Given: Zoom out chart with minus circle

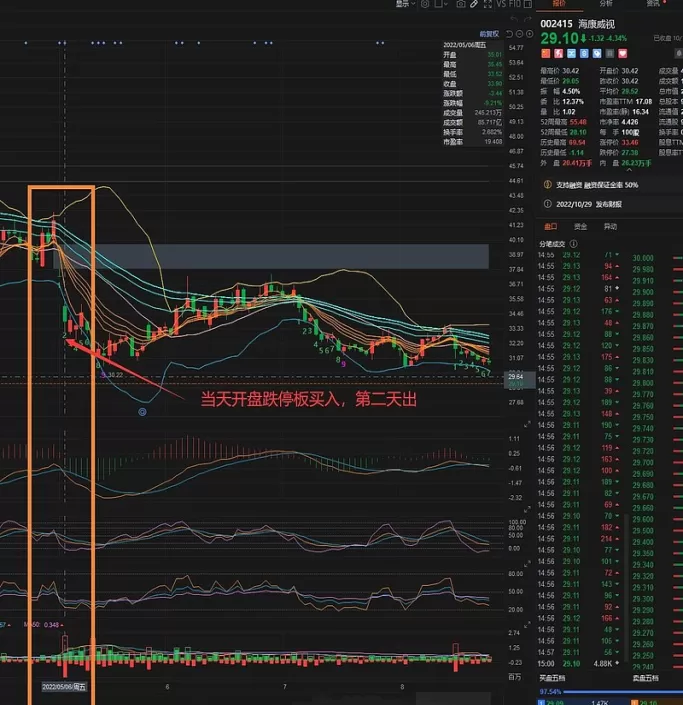Looking at the screenshot, I should coord(519,34).
